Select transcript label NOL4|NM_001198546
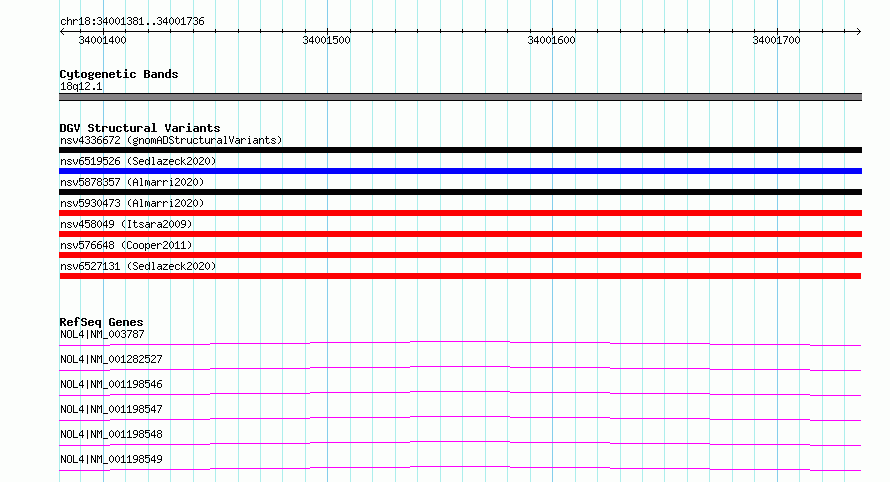 [x=111, y=384]
